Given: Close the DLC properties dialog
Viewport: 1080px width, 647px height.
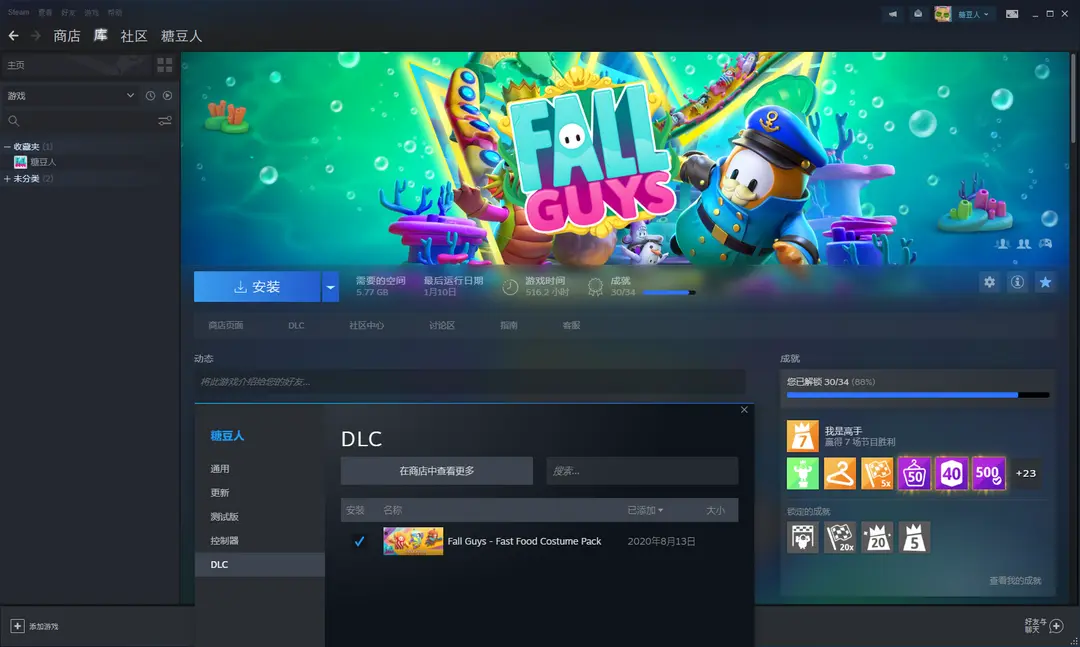Looking at the screenshot, I should pyautogui.click(x=744, y=410).
